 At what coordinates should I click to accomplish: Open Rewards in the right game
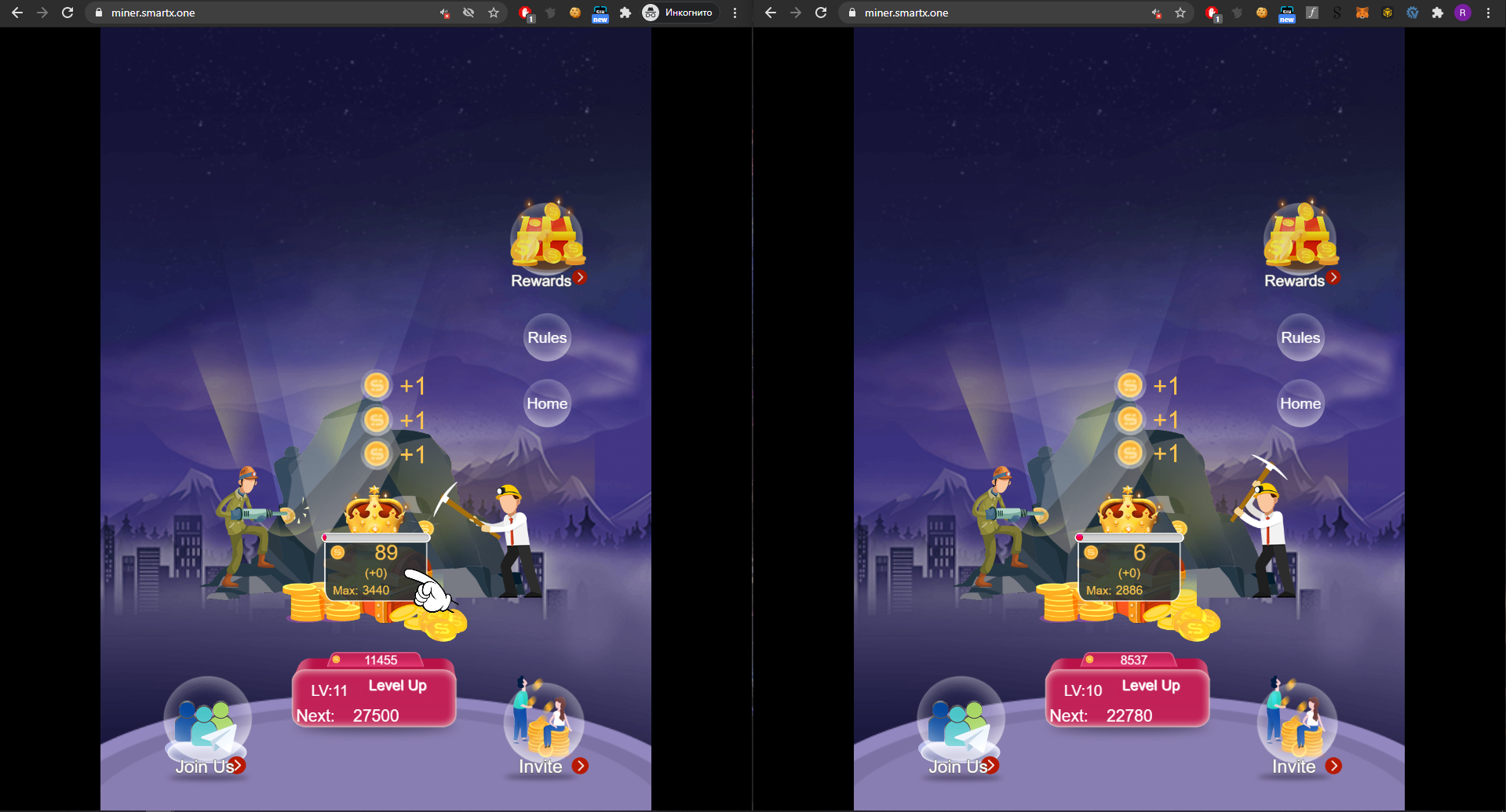[x=1301, y=244]
